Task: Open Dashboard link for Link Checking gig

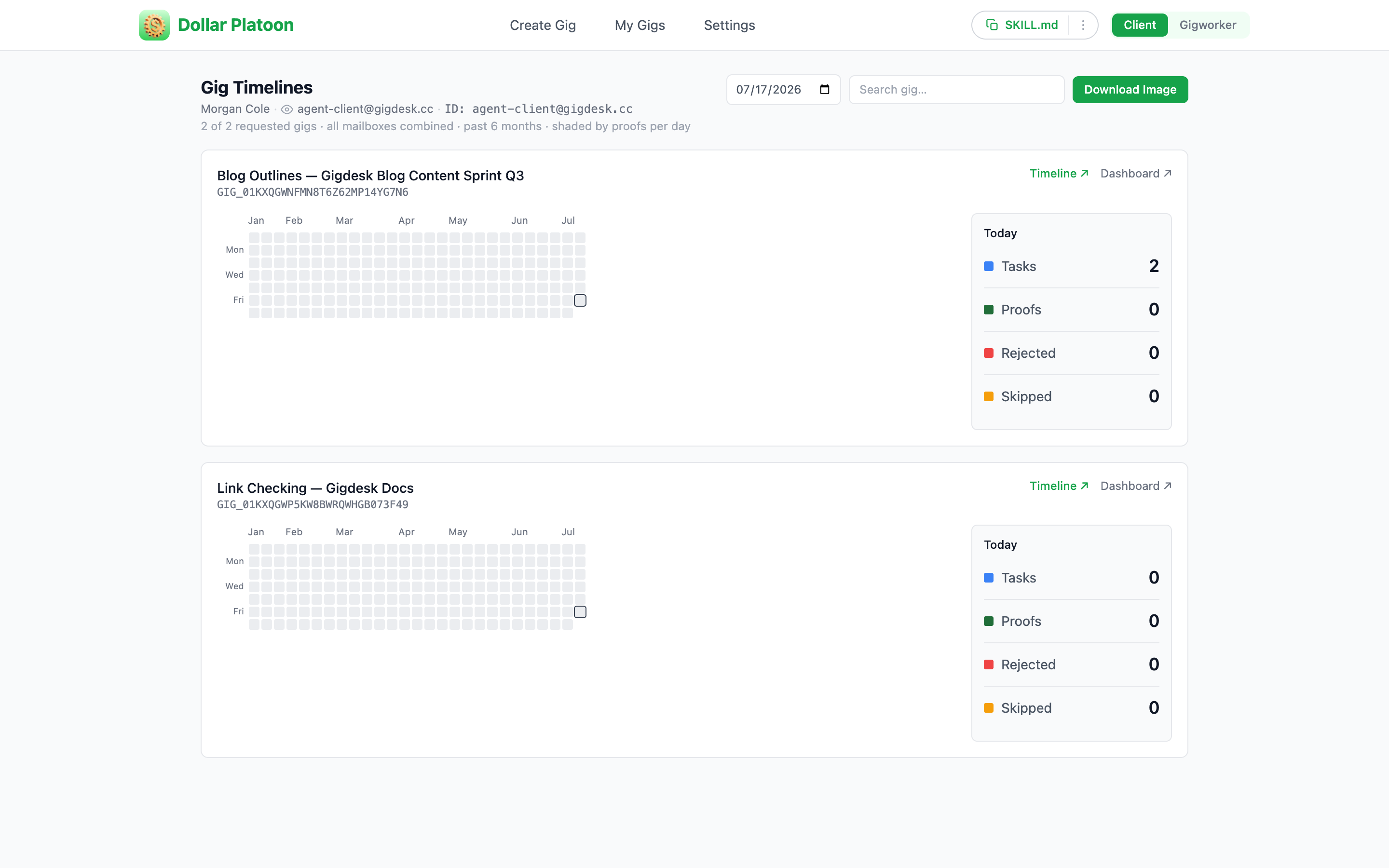Action: point(1135,486)
